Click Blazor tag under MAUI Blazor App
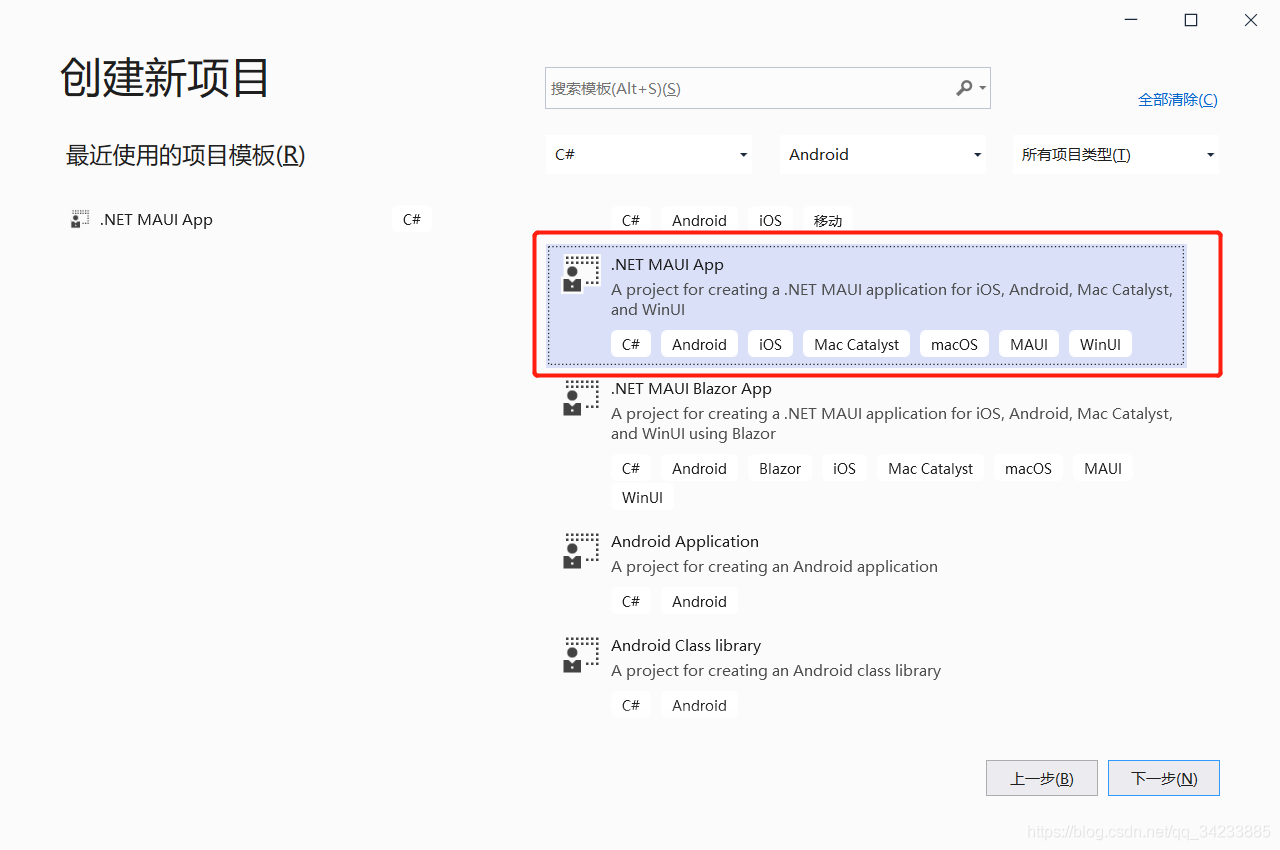This screenshot has width=1280, height=850. tap(780, 468)
